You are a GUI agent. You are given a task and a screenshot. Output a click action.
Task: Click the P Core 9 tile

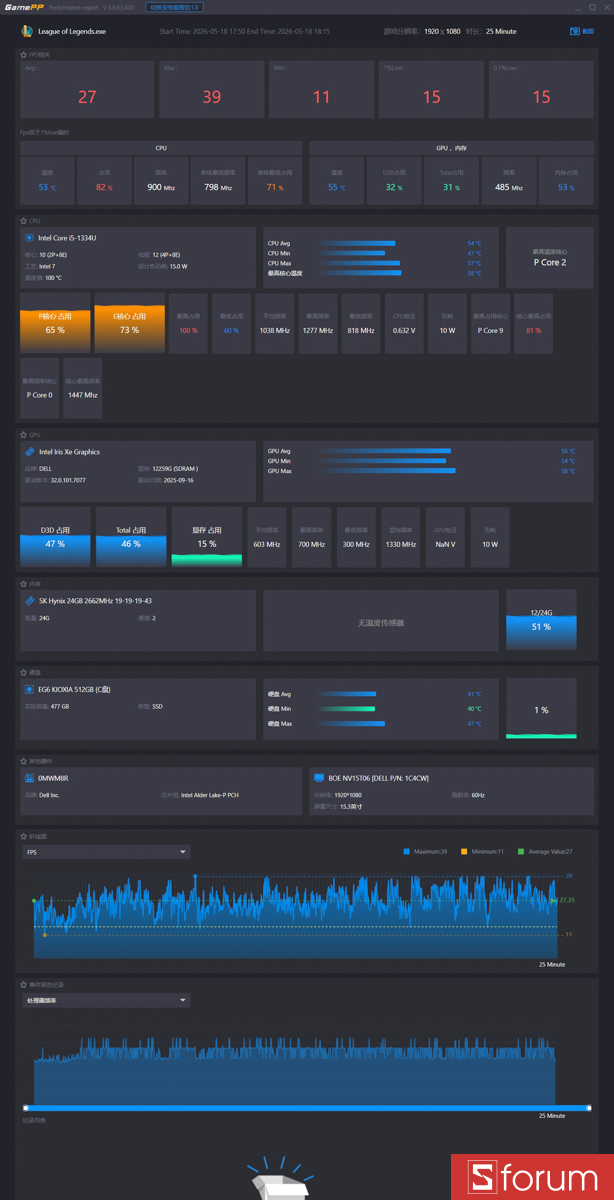coord(490,323)
